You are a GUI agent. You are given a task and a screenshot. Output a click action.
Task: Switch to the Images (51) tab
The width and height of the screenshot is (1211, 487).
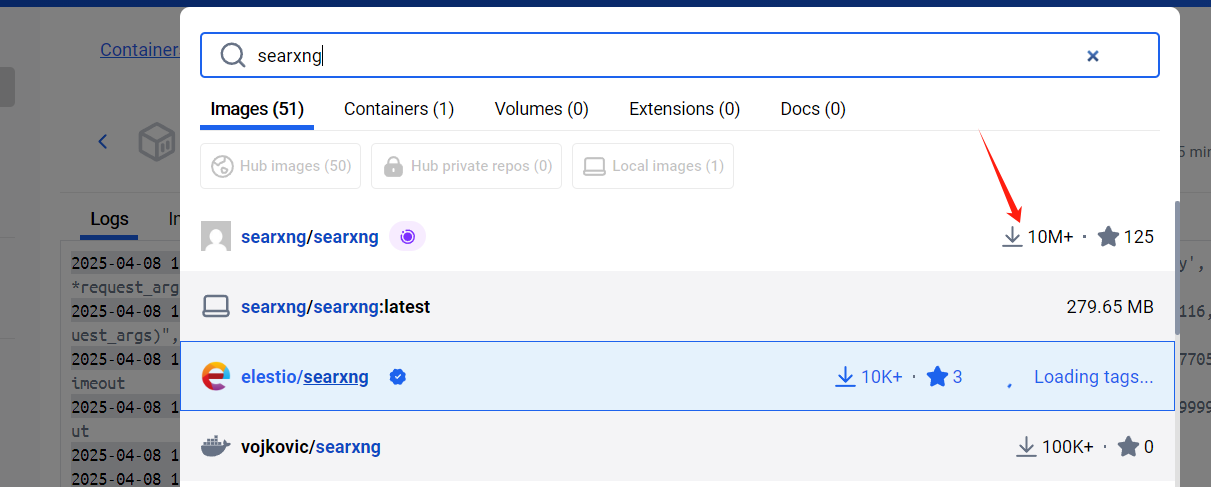pos(257,109)
